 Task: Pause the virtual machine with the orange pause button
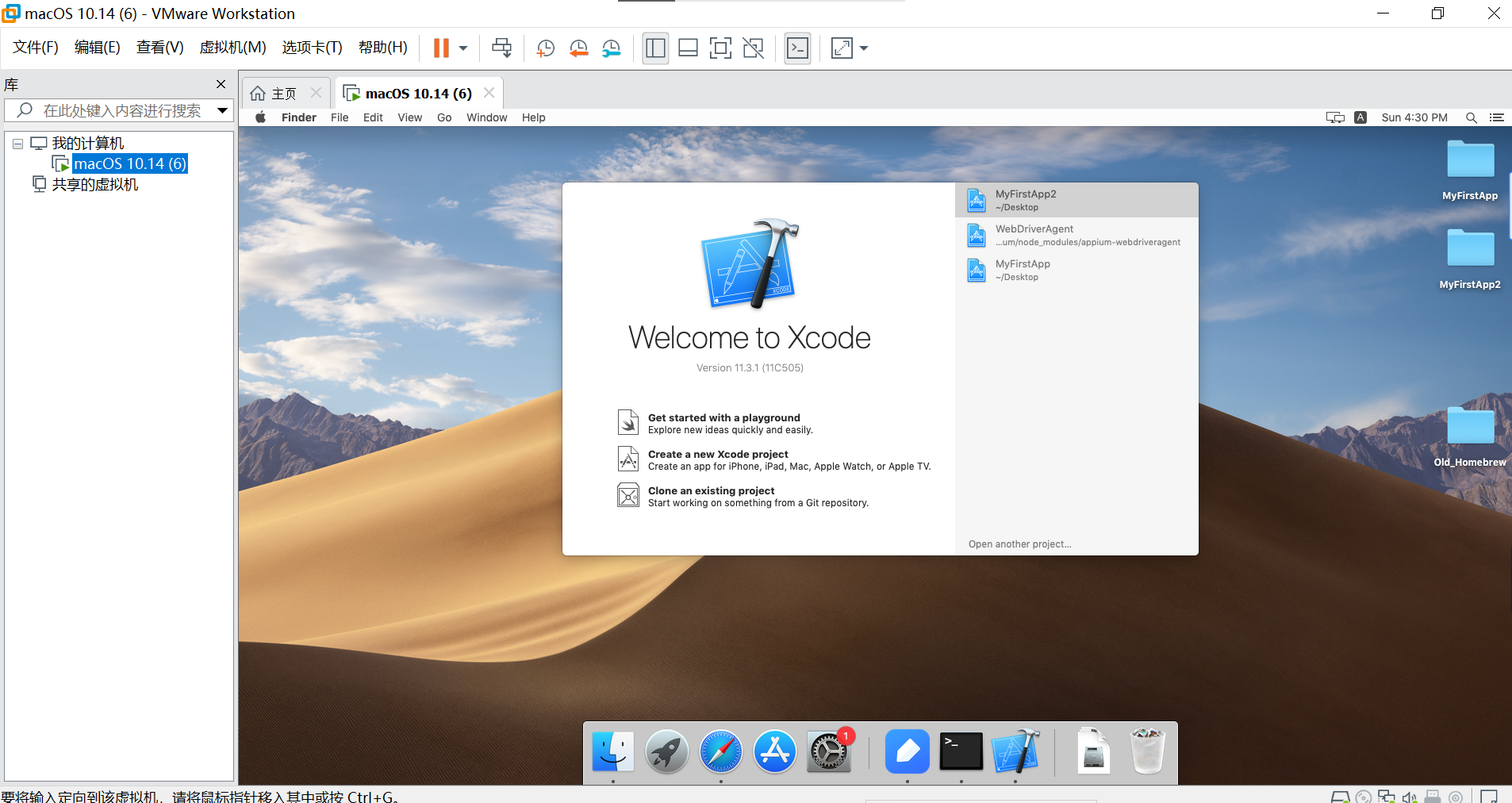pos(441,48)
